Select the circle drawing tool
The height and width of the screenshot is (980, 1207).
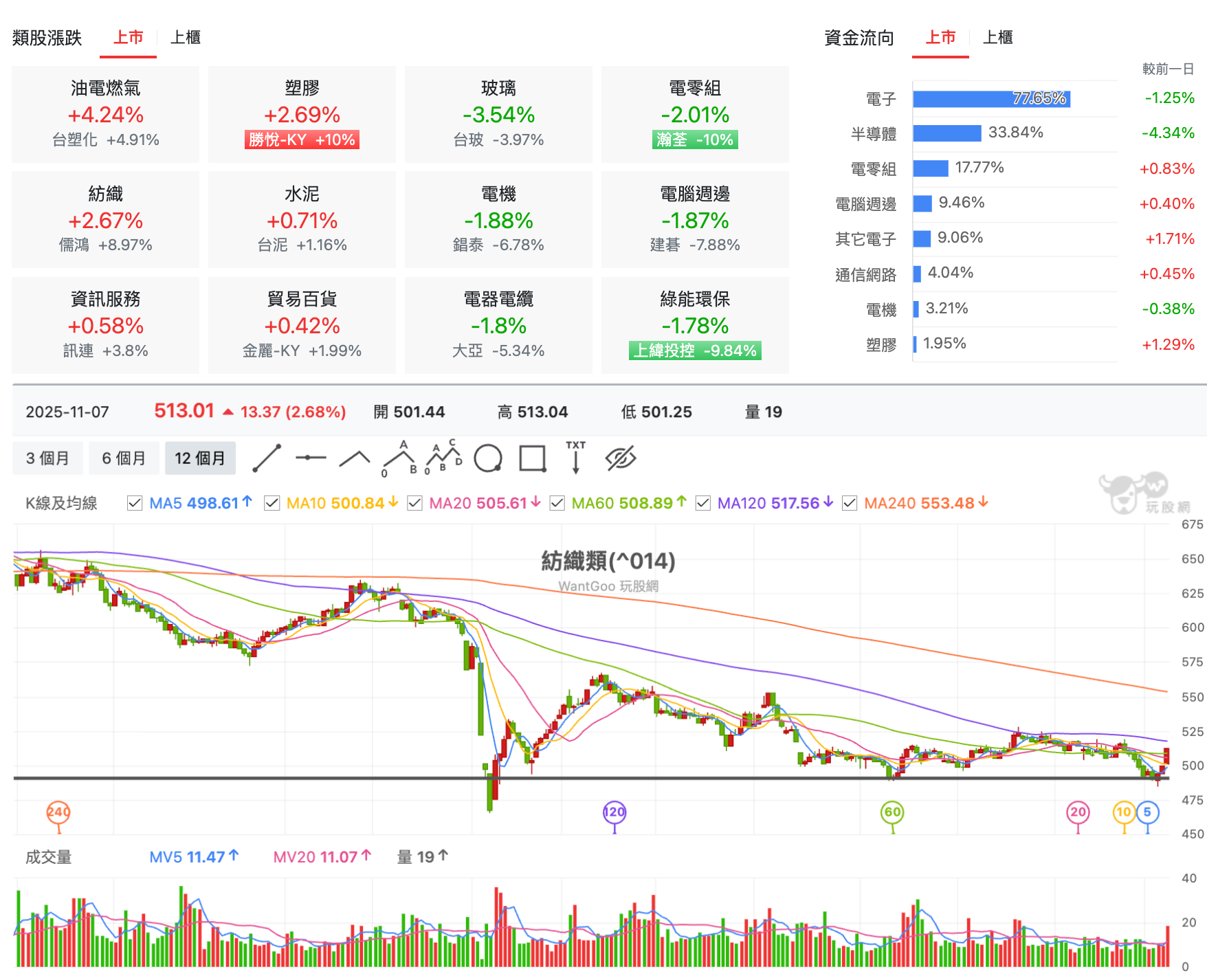tap(488, 458)
